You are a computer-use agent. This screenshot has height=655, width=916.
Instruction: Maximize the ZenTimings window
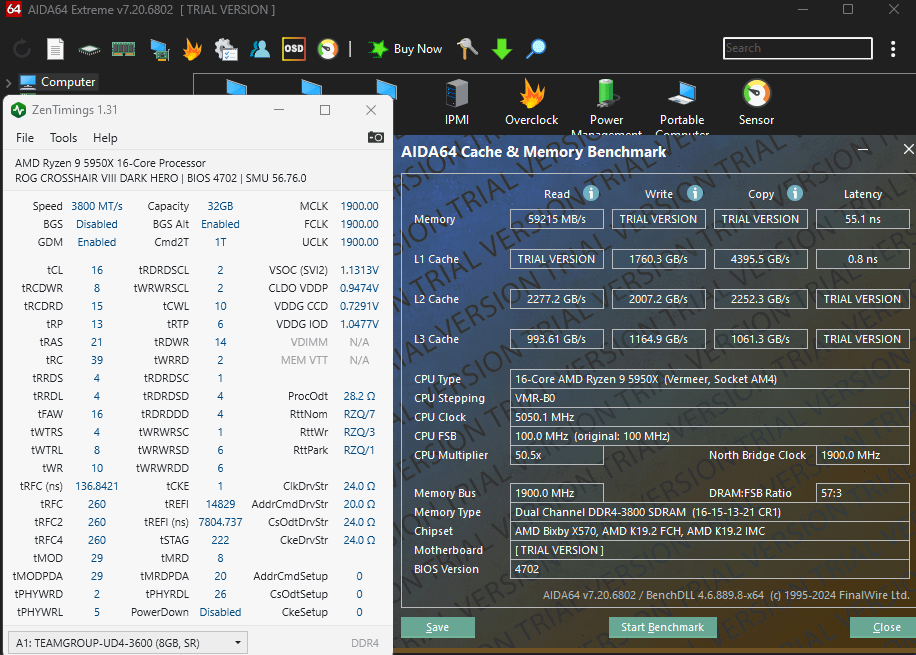(x=325, y=110)
